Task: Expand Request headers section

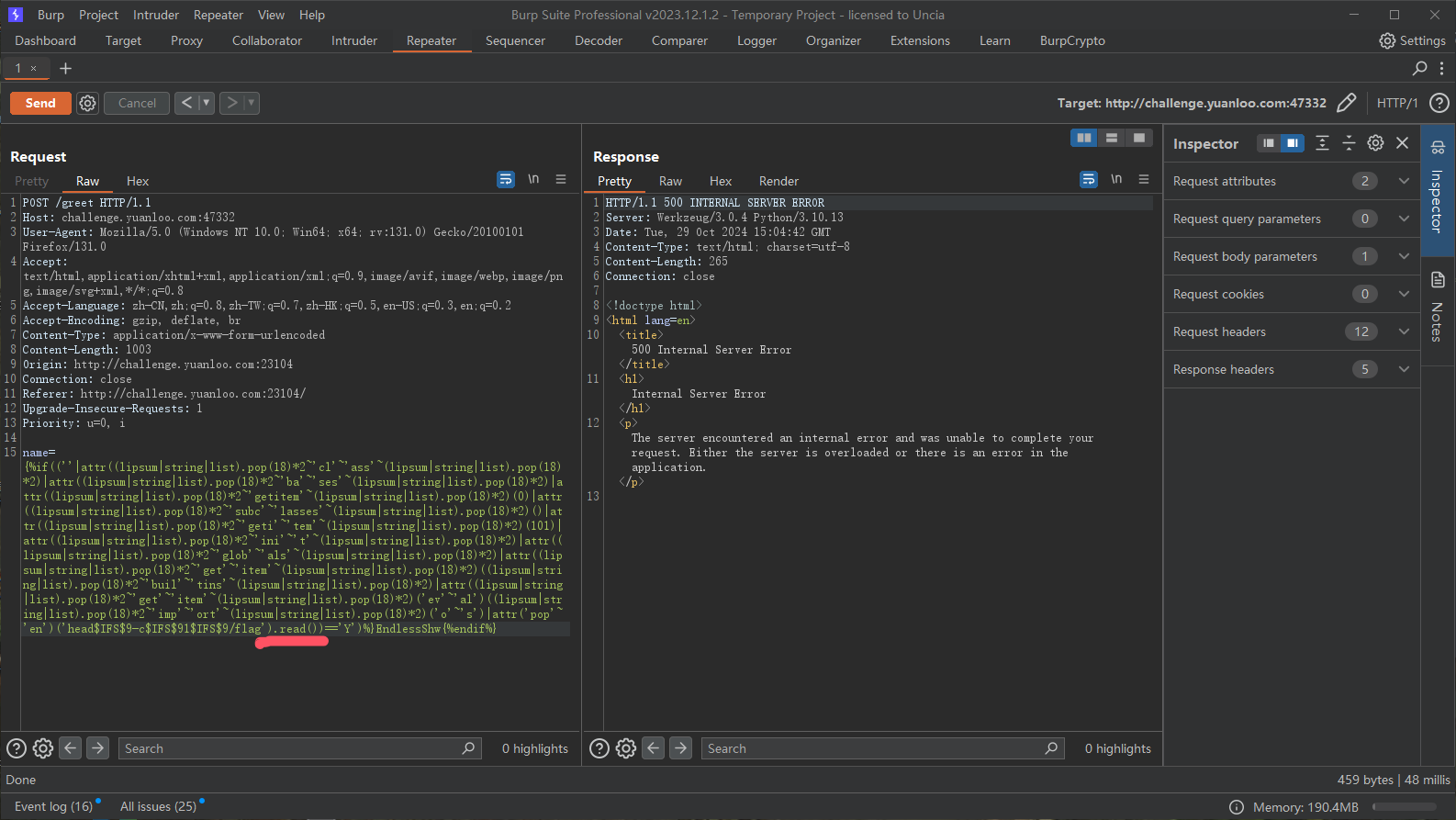Action: tap(1404, 331)
